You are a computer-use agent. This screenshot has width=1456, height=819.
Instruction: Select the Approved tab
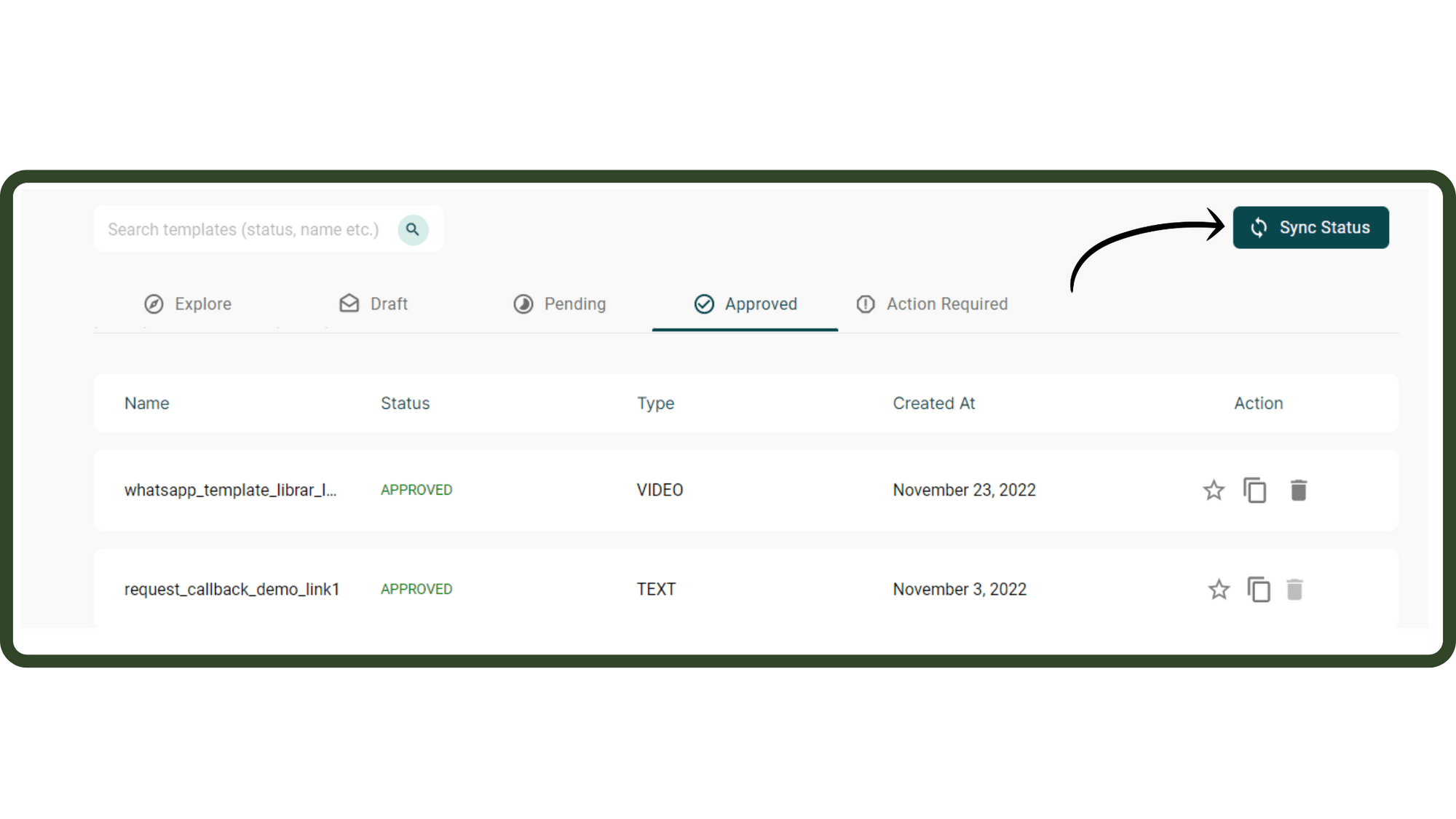pyautogui.click(x=745, y=304)
